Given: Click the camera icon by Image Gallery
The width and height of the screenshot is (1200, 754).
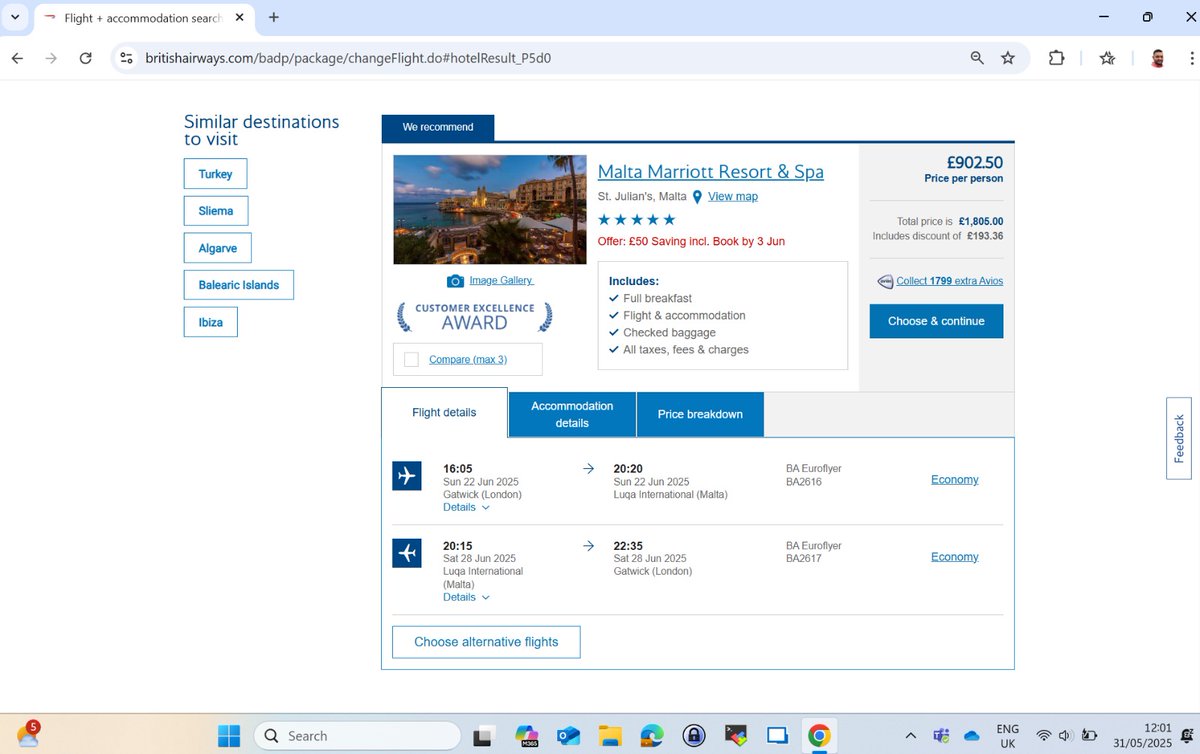Looking at the screenshot, I should (x=455, y=281).
